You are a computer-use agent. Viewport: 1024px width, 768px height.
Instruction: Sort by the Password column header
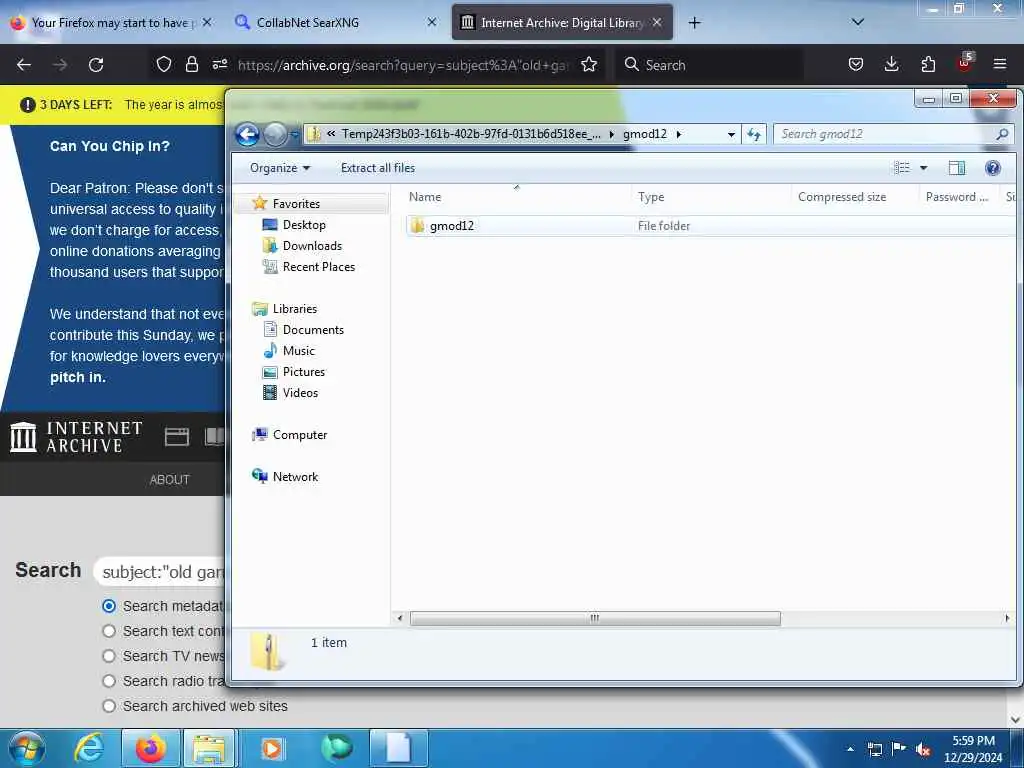(x=957, y=197)
